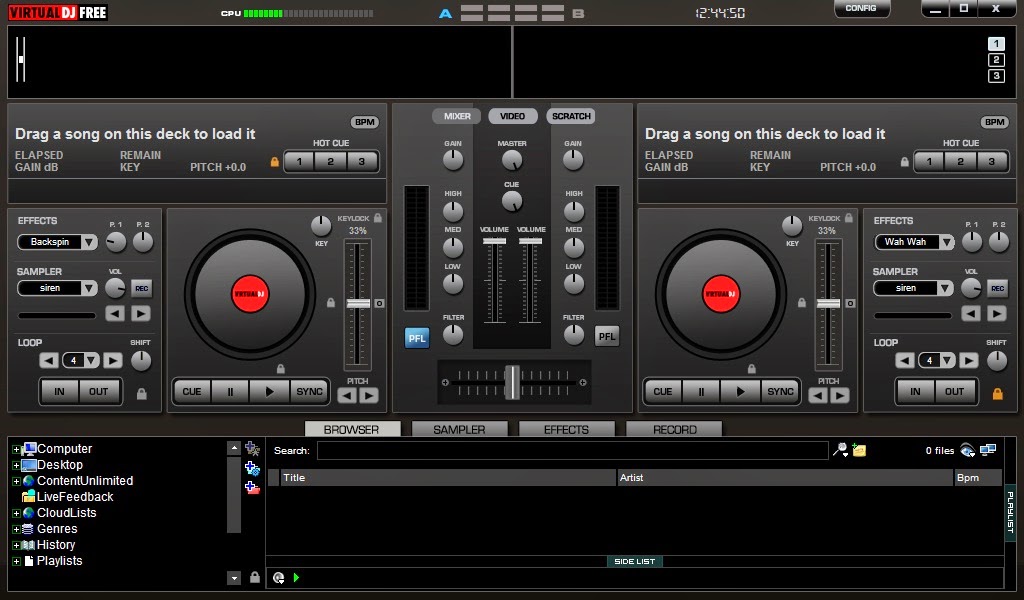Click the right deck play button
1024x600 pixels.
tap(740, 392)
